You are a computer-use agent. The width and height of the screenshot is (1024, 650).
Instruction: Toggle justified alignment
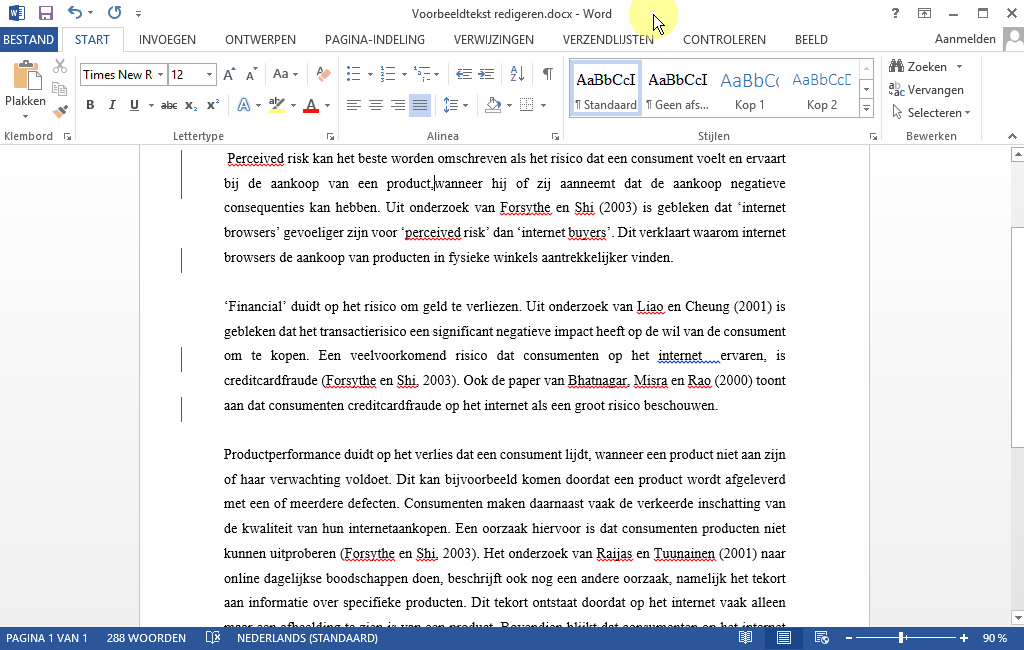tap(420, 105)
